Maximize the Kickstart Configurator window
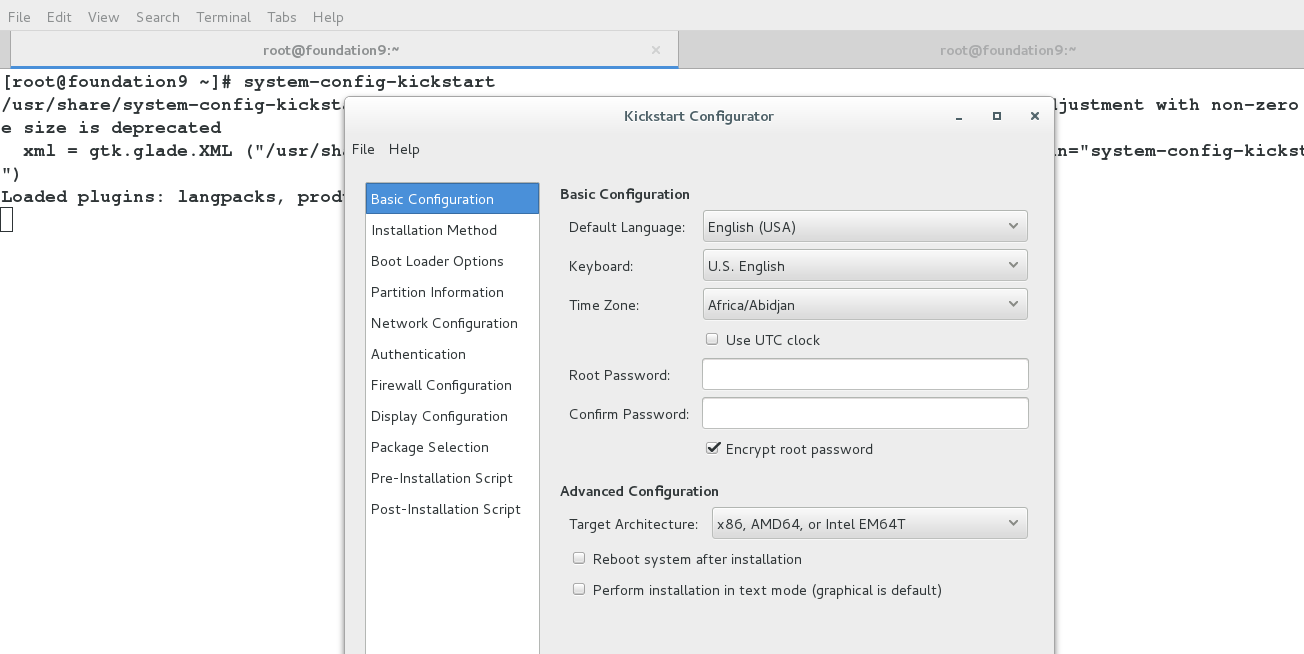The image size is (1304, 654). [x=996, y=116]
